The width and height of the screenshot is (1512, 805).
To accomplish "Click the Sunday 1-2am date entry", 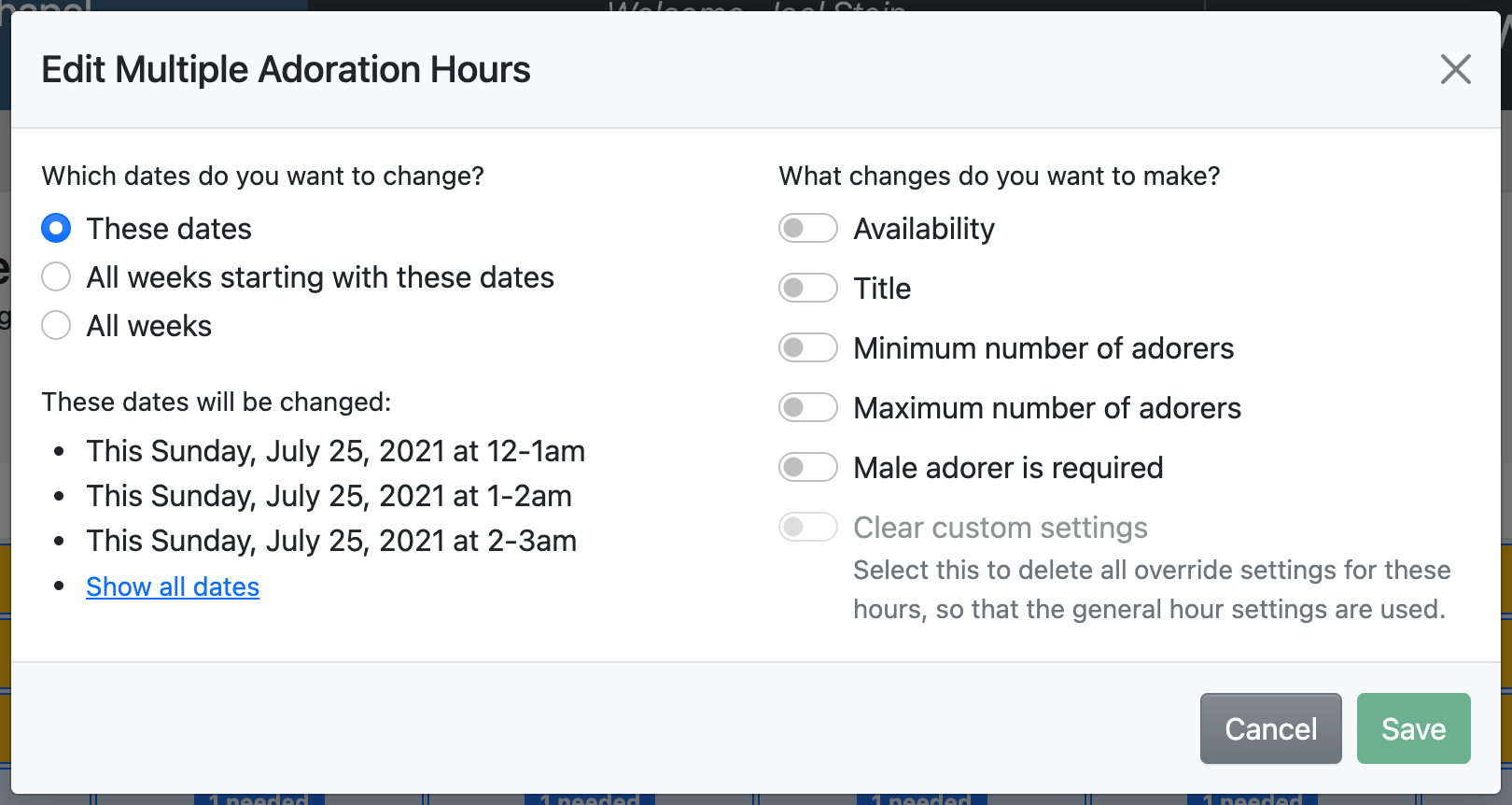I will tap(329, 496).
